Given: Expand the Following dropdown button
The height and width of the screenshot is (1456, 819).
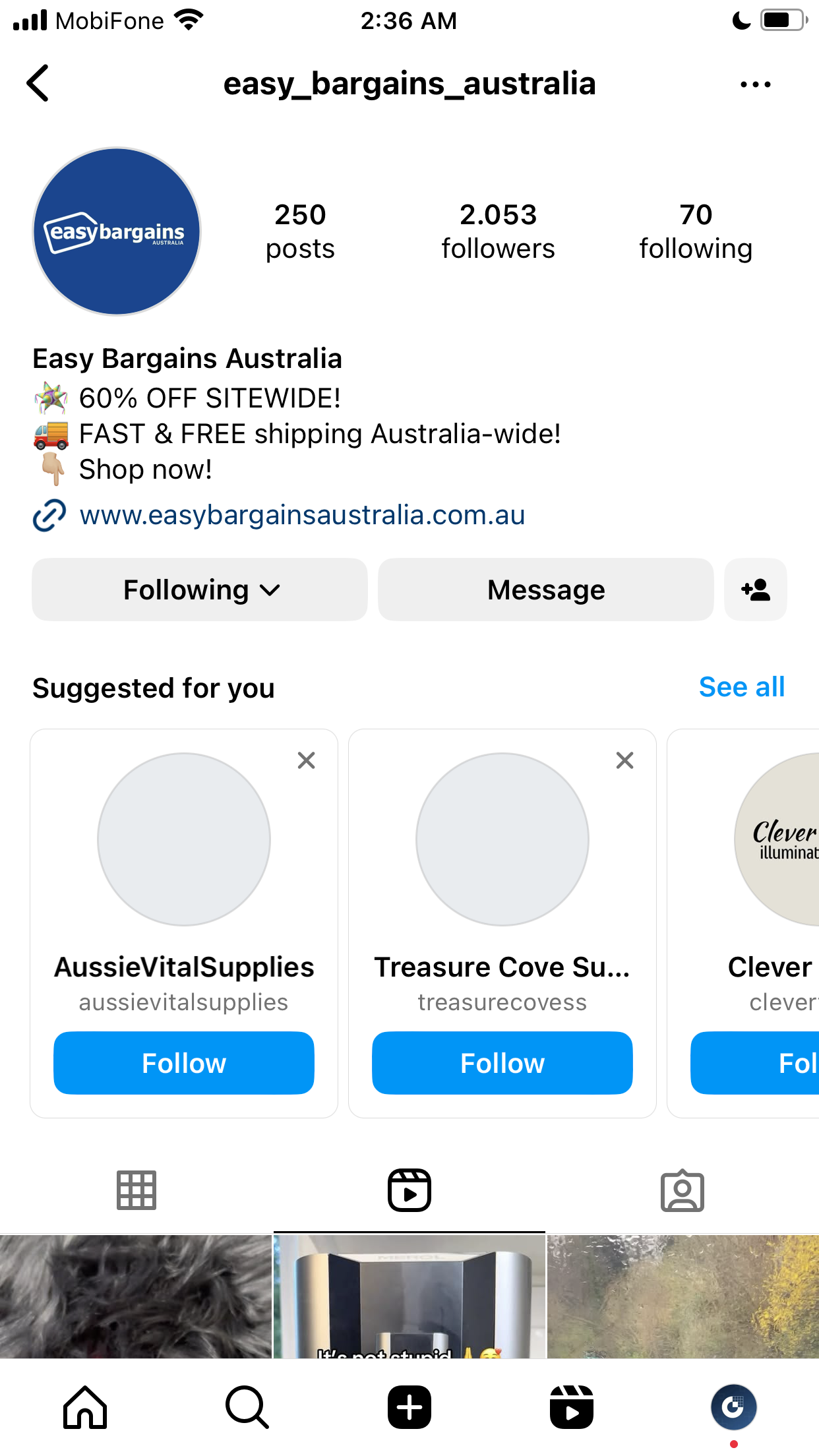Looking at the screenshot, I should [200, 590].
